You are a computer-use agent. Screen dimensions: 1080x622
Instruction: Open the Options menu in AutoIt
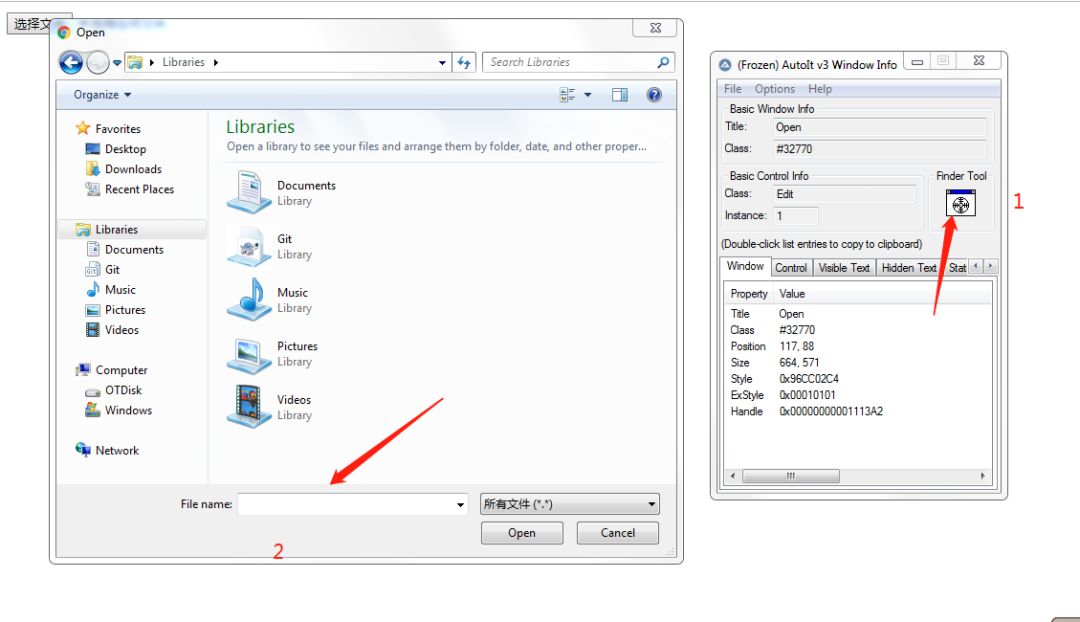click(775, 89)
